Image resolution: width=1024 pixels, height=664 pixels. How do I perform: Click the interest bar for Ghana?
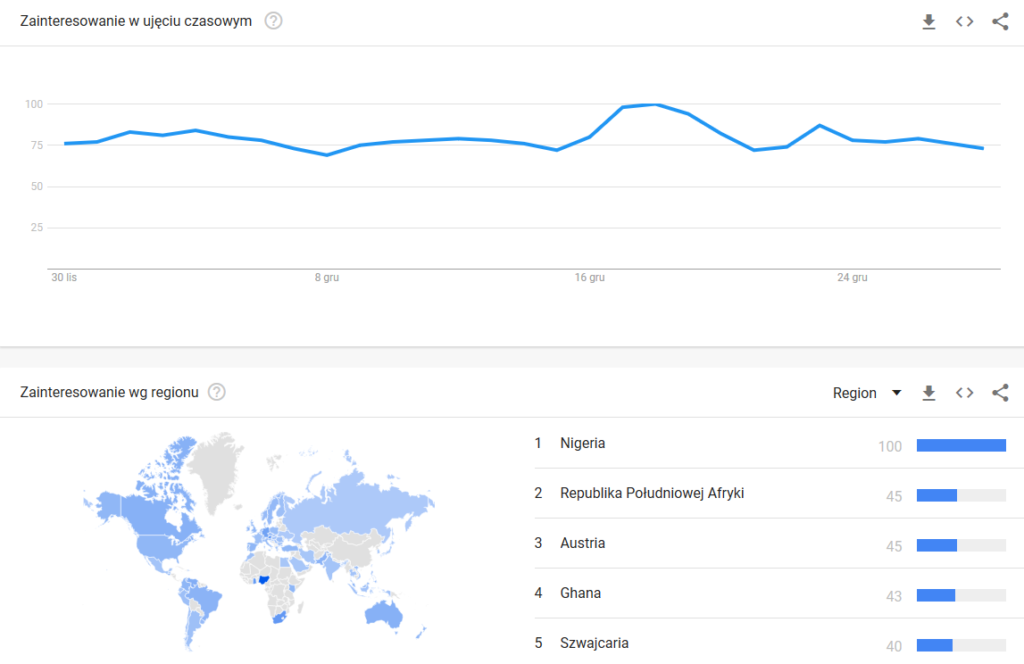tap(936, 595)
